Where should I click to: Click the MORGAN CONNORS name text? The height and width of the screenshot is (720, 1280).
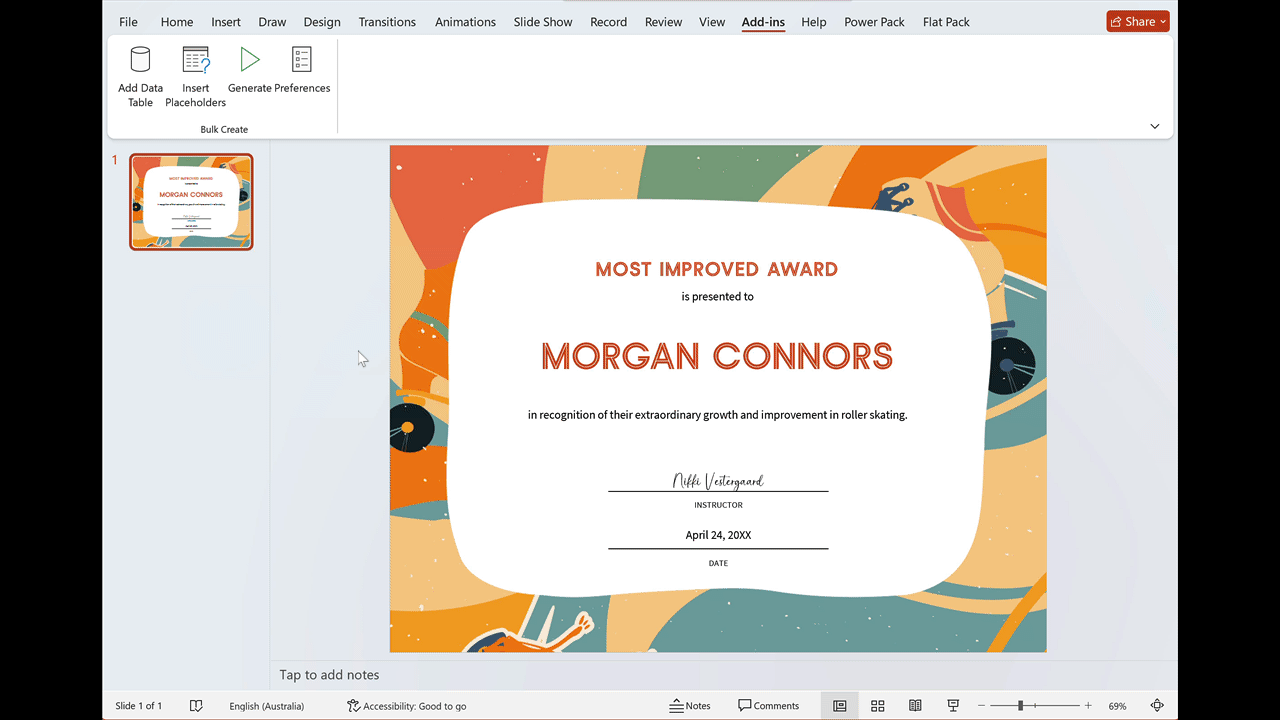coord(717,356)
